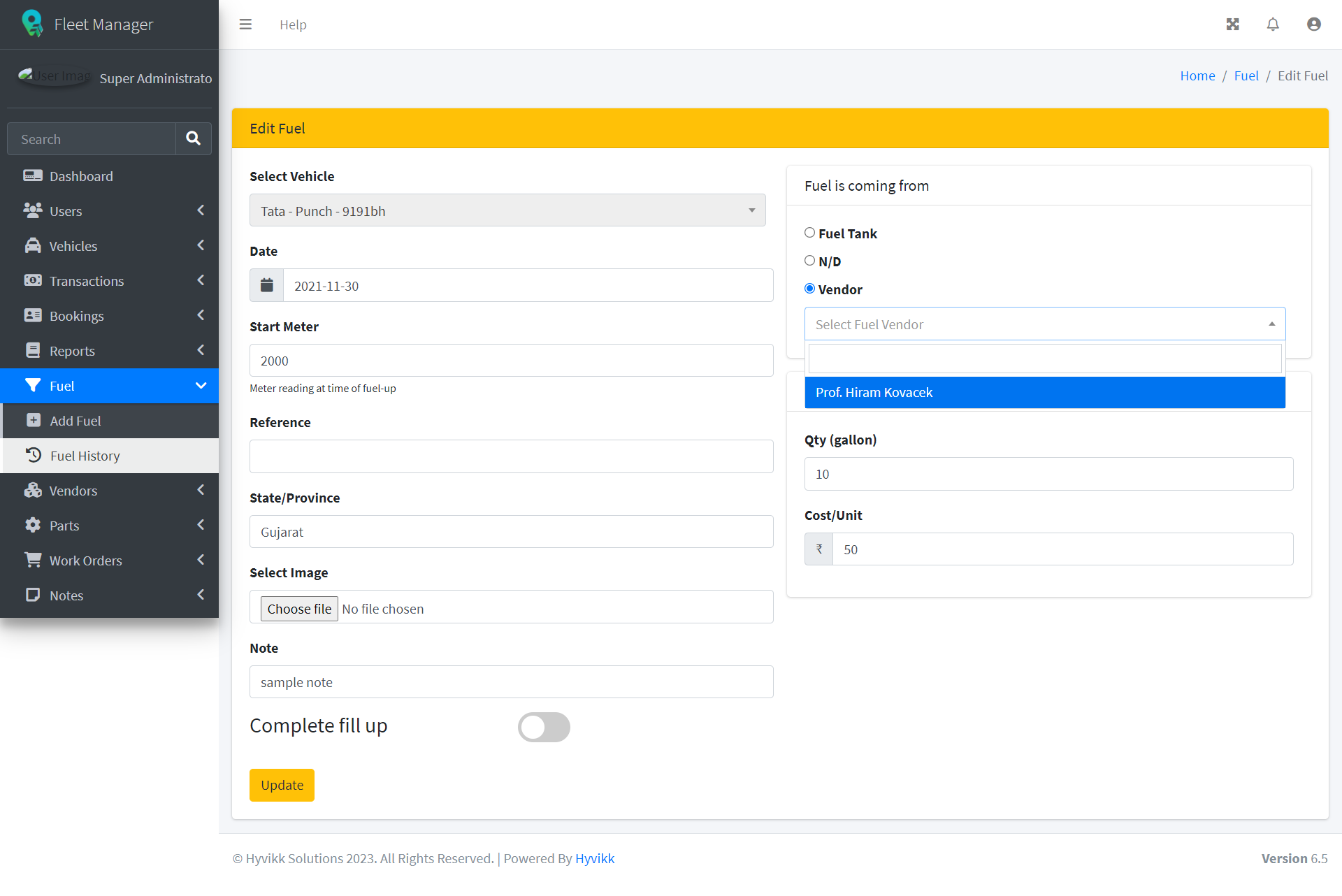Click the Add Fuel plus icon
1342x896 pixels.
click(34, 420)
